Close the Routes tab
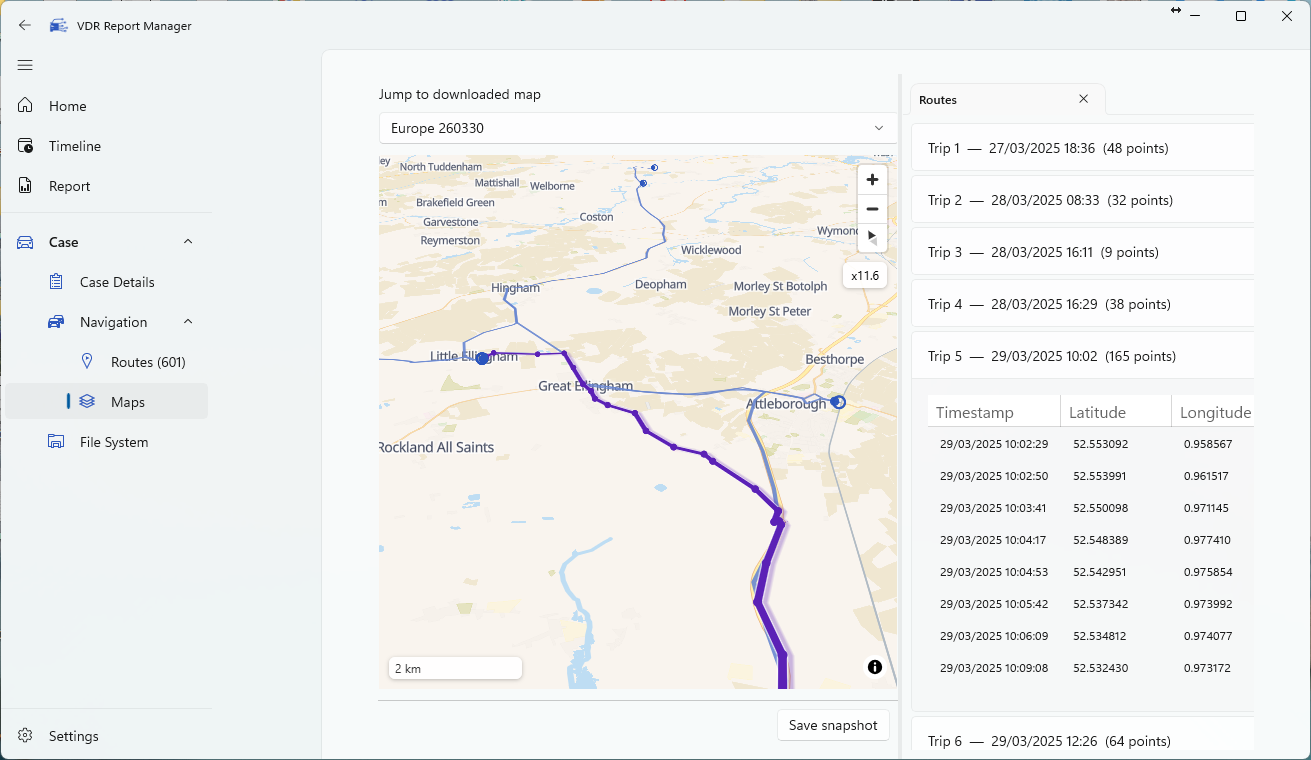 pyautogui.click(x=1083, y=99)
